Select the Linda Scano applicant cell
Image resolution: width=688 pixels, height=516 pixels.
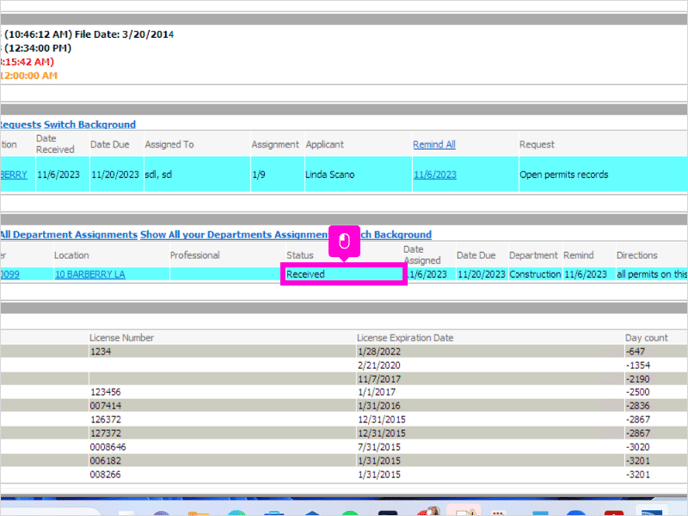click(358, 175)
